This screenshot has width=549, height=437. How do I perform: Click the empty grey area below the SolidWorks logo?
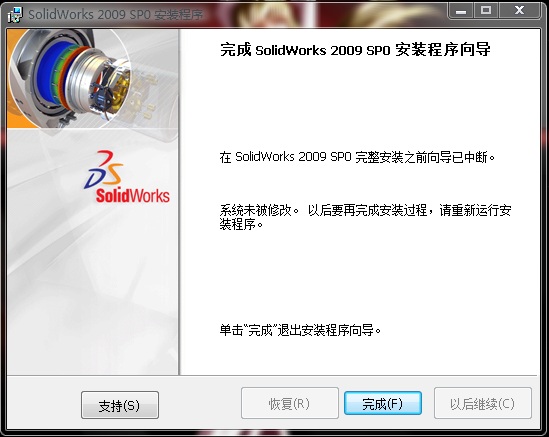93,291
